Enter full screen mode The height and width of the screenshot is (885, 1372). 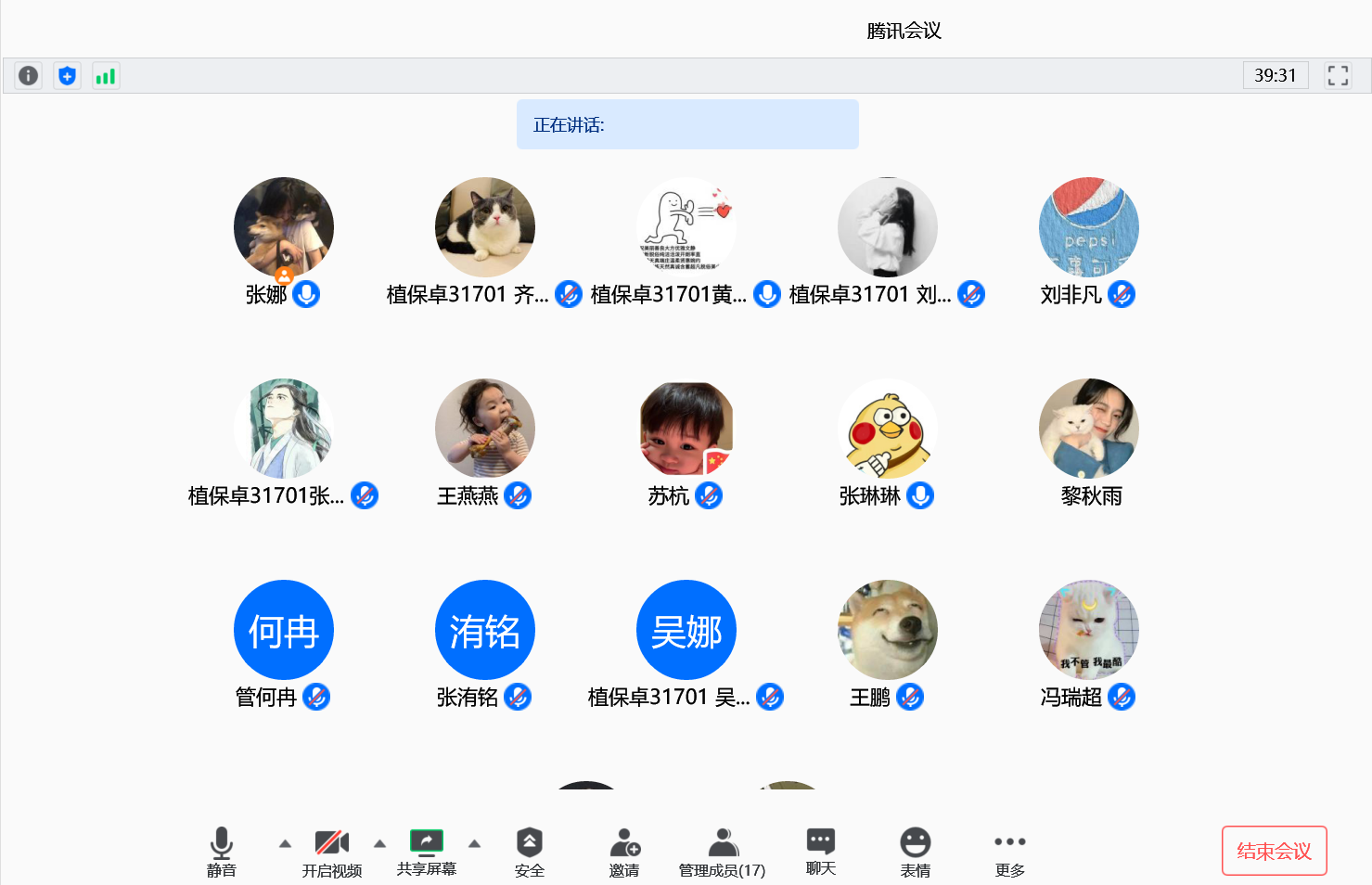point(1338,76)
